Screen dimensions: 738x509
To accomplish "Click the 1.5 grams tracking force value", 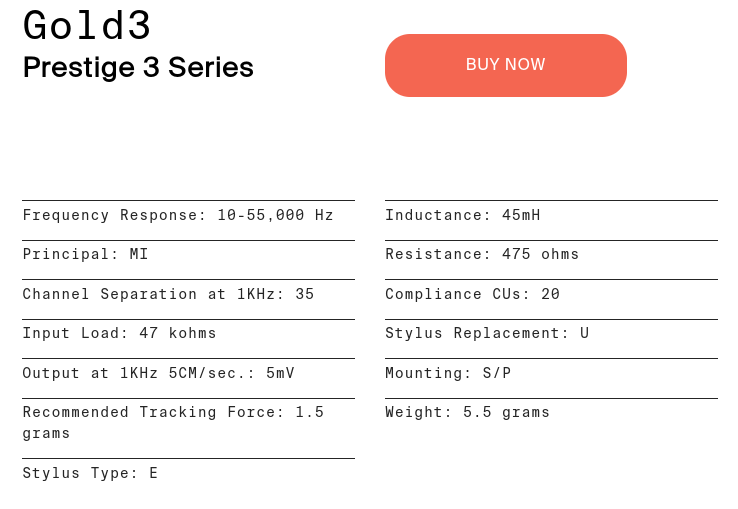I will [x=173, y=422].
